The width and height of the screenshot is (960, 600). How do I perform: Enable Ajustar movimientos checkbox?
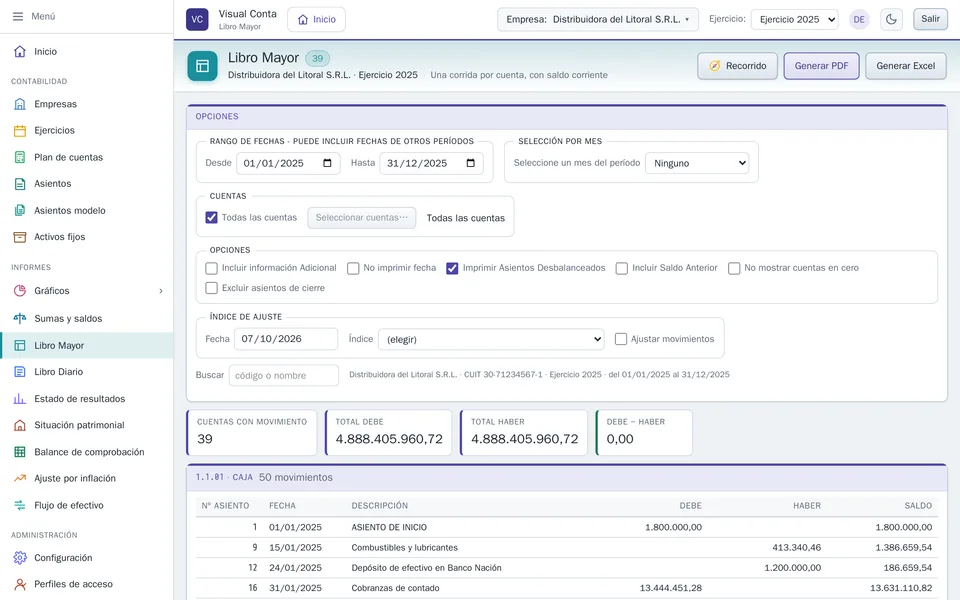[621, 339]
